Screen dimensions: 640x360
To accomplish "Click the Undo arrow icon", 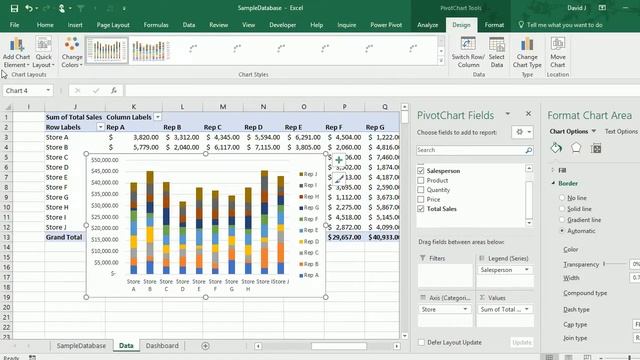I will click(29, 8).
